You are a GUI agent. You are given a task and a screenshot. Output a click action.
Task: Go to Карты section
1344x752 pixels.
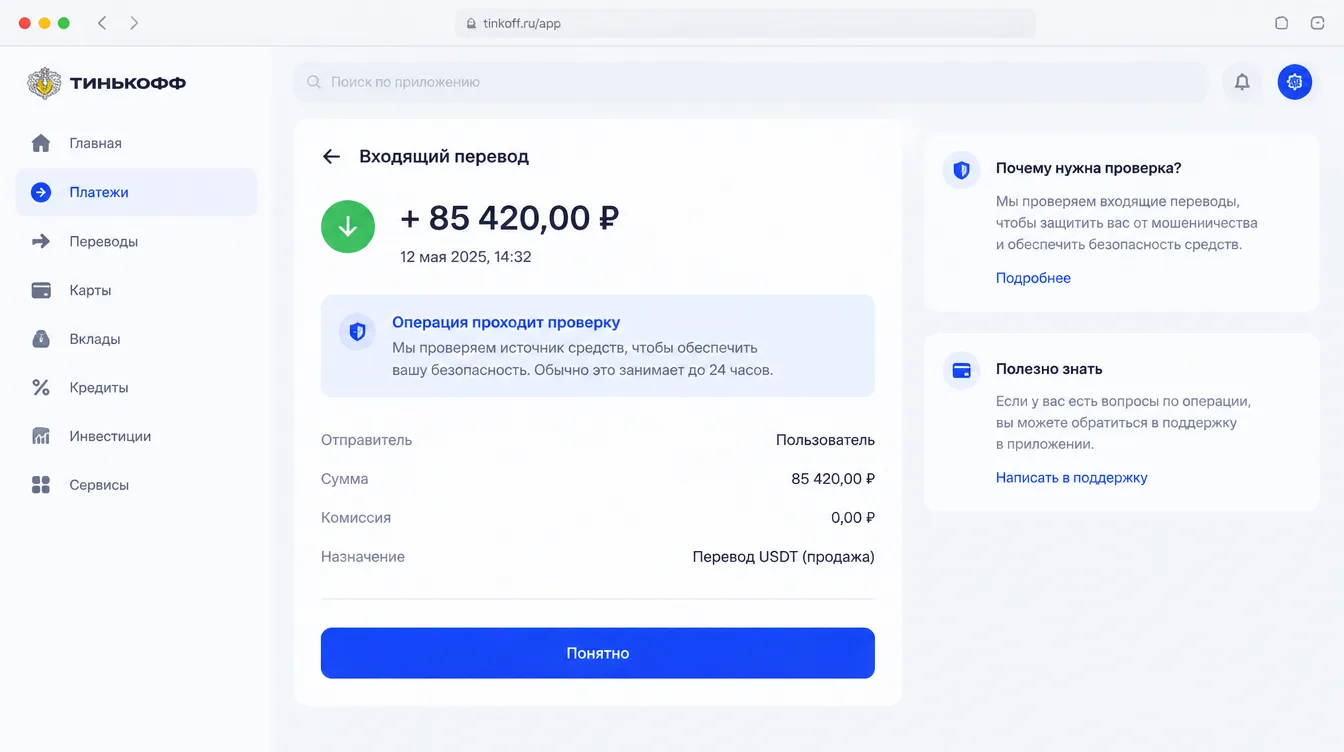pos(136,290)
